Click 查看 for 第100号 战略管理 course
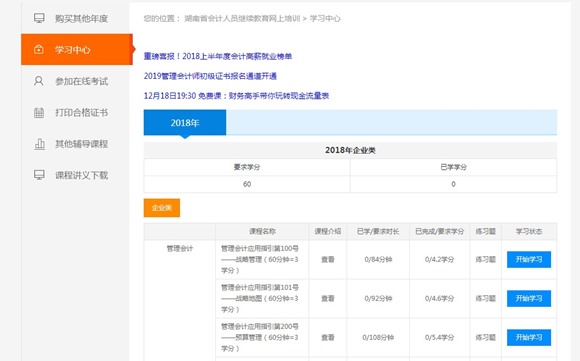580x361 pixels. click(328, 260)
